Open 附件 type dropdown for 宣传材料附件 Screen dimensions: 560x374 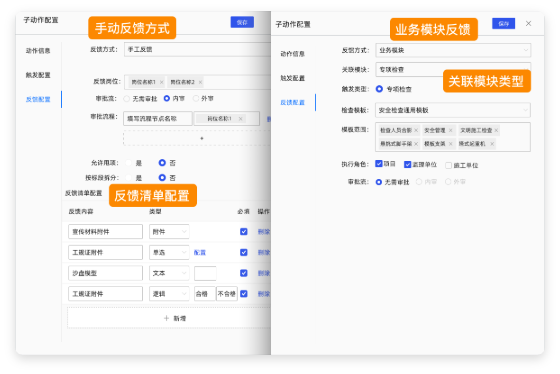tap(169, 231)
